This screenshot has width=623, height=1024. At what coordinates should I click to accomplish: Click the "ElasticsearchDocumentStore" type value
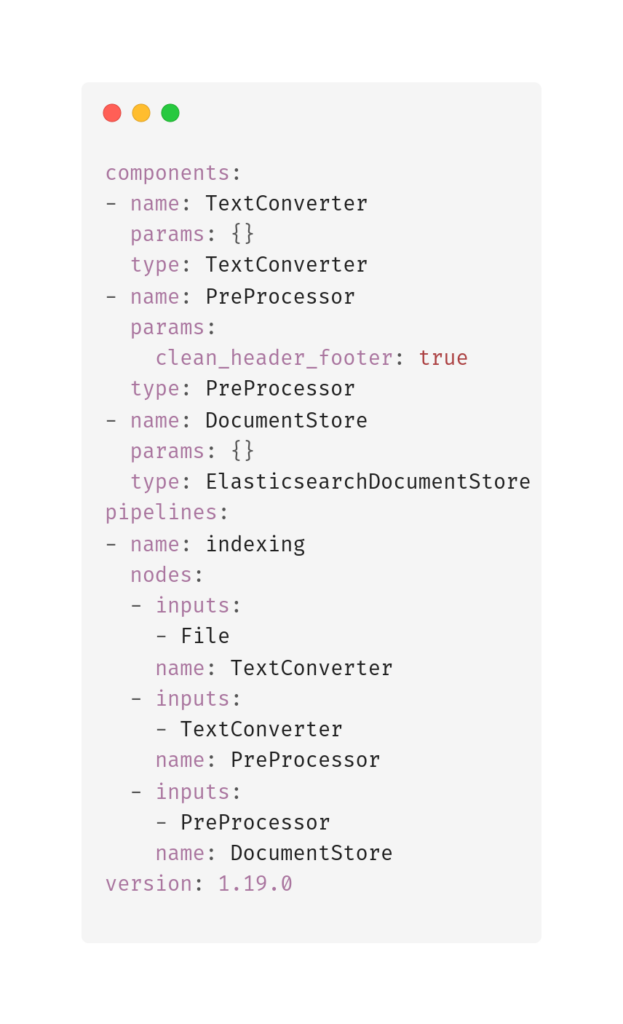pos(368,482)
